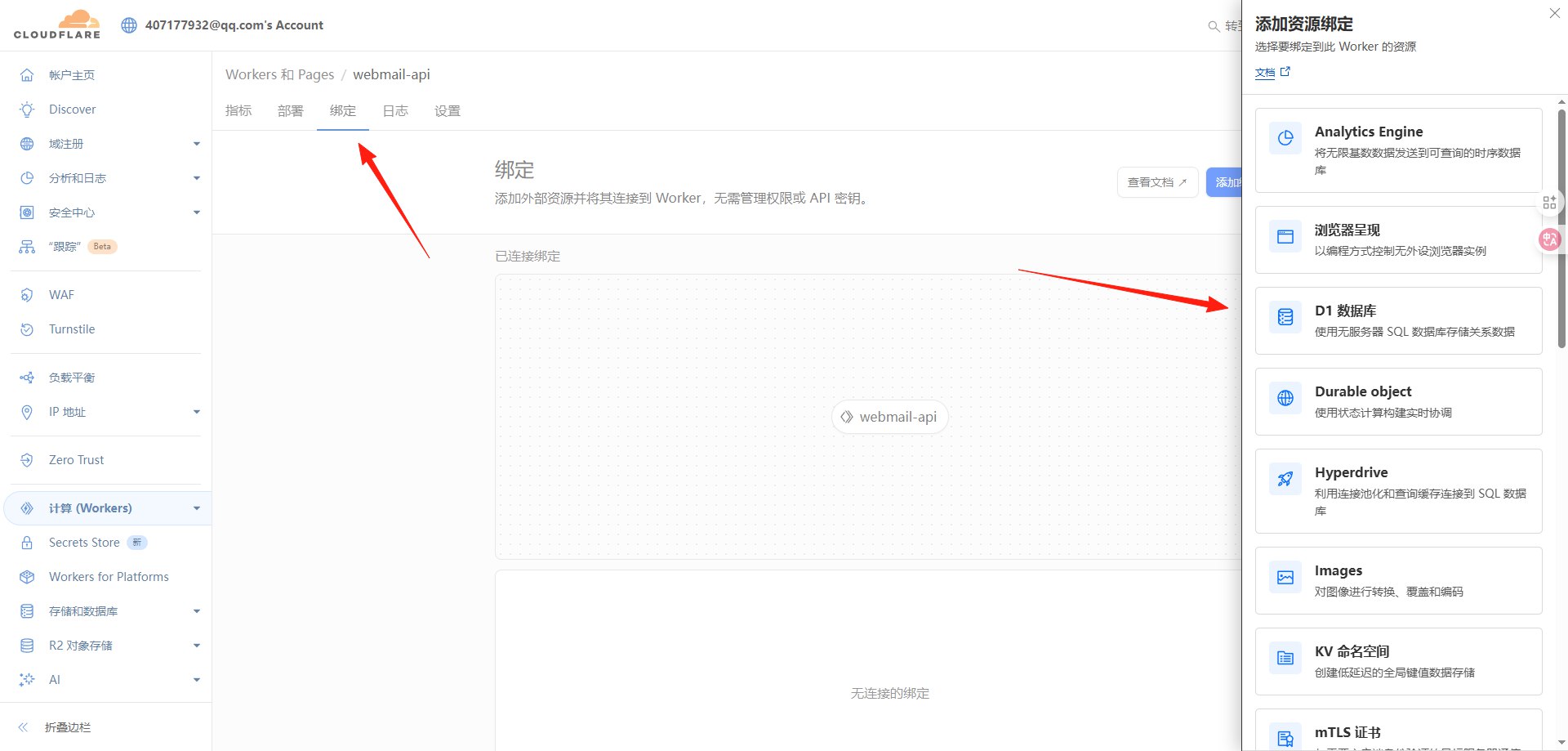Open Zero Trust from the sidebar
The width and height of the screenshot is (1568, 751).
tap(76, 459)
